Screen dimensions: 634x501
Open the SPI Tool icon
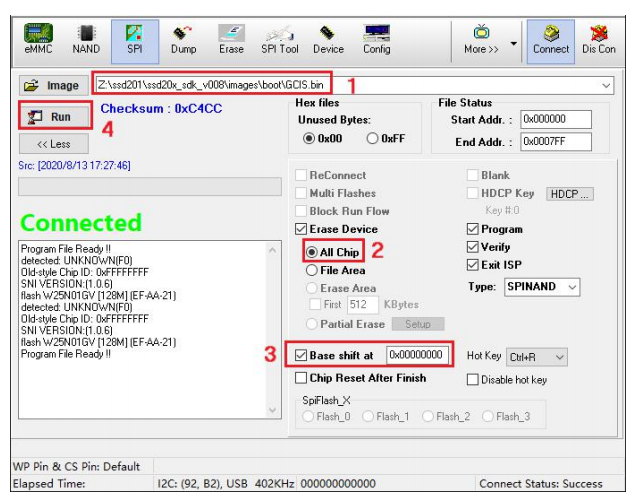(x=280, y=40)
